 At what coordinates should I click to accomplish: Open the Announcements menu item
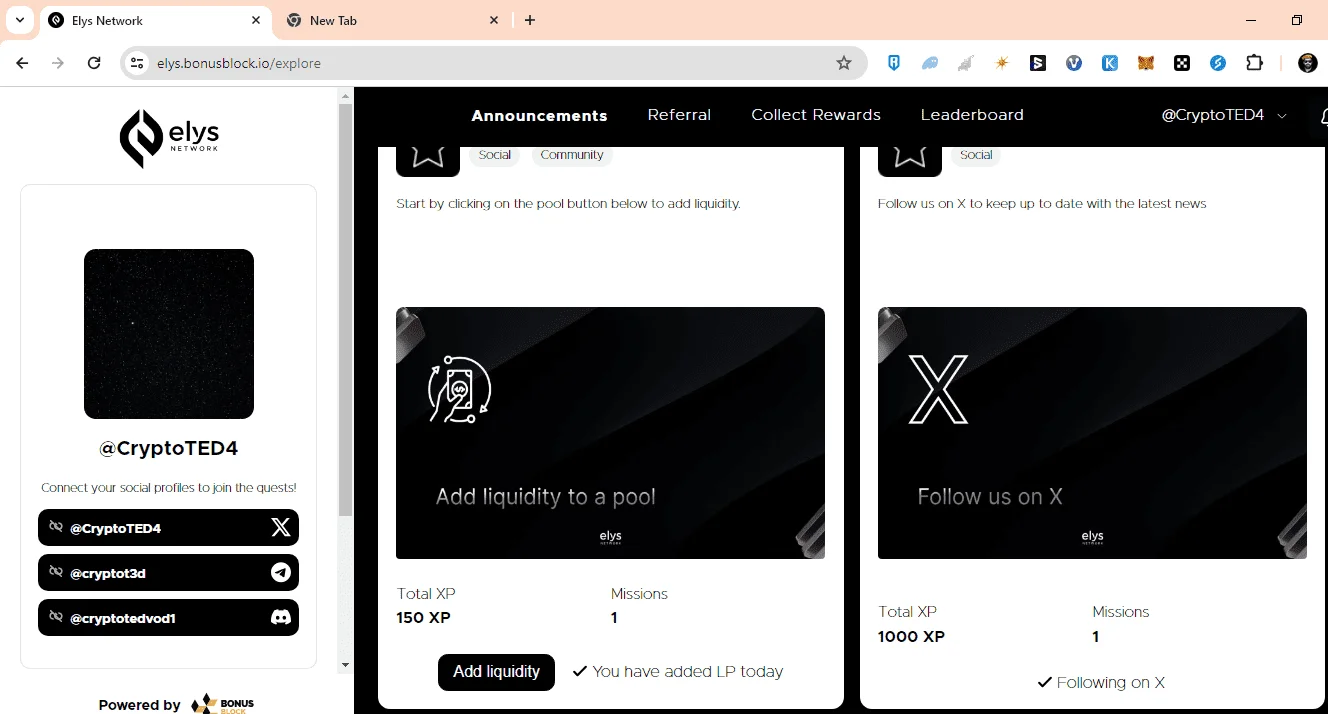539,115
